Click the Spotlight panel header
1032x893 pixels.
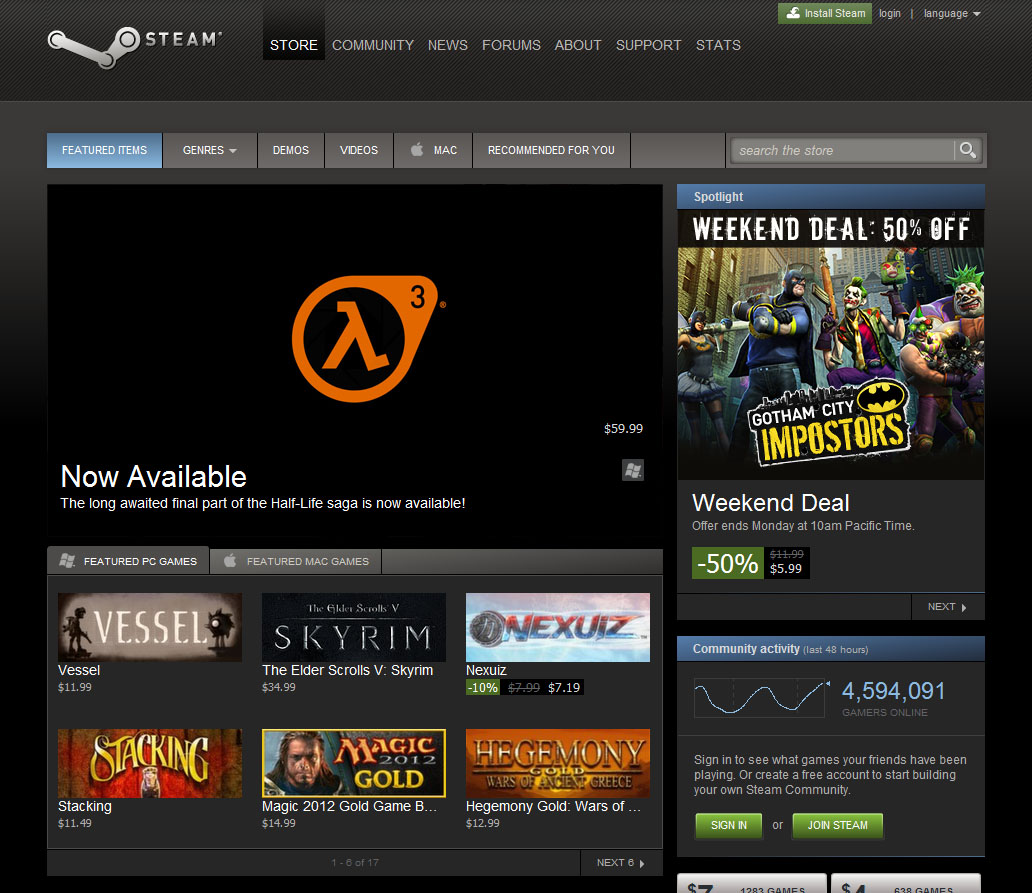[831, 197]
